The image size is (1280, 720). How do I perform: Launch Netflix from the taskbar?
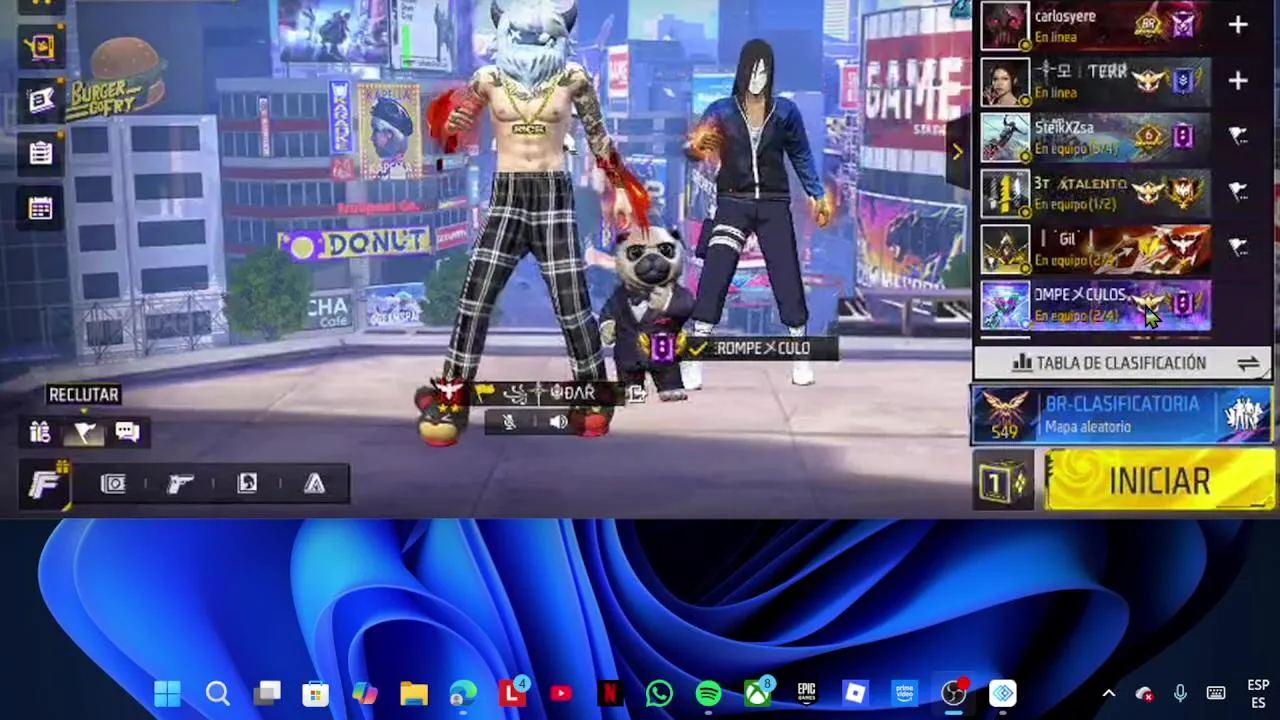(610, 693)
